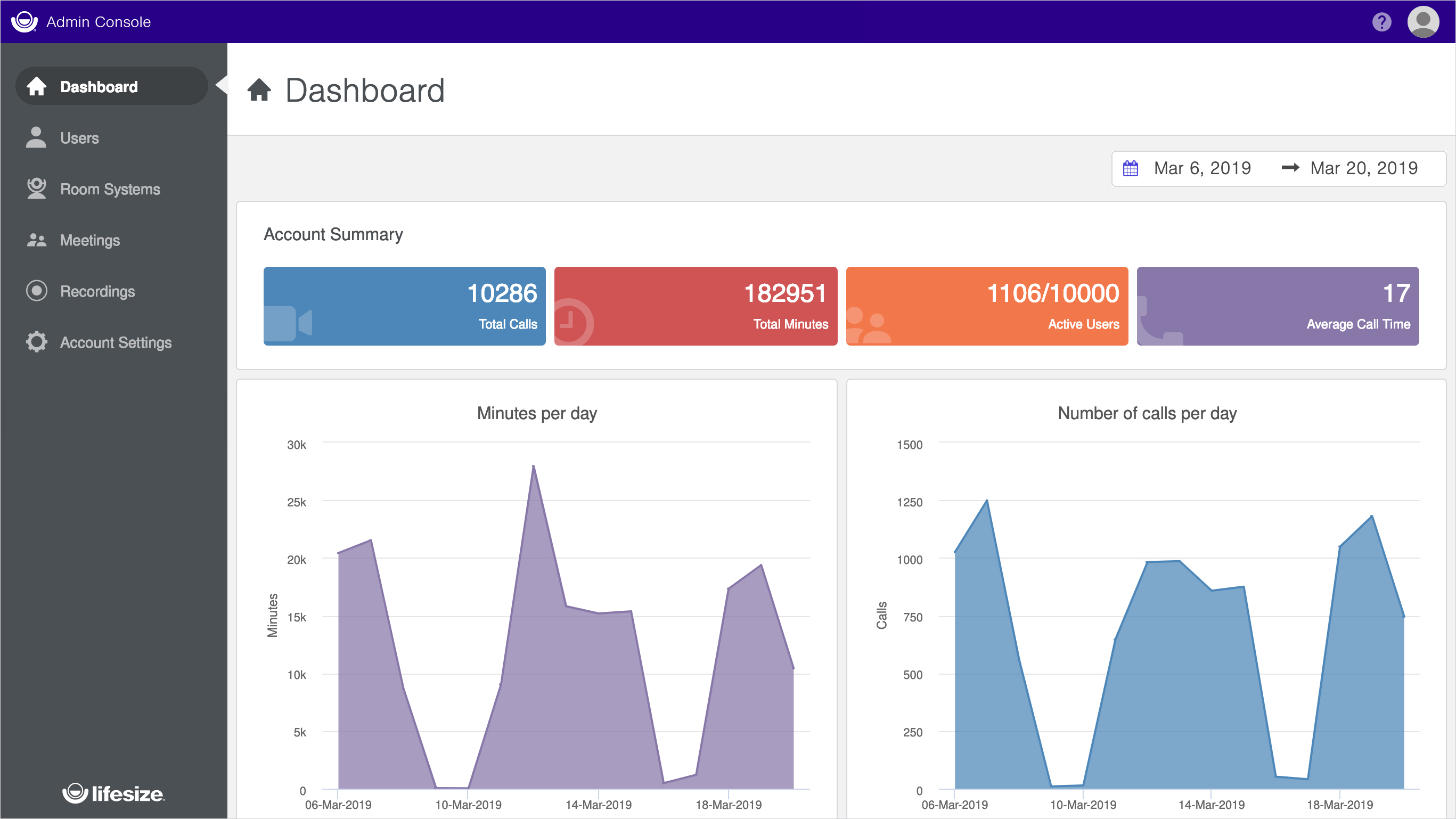Screen dimensions: 1456x819
Task: Click the Meetings people icon
Action: (x=36, y=240)
